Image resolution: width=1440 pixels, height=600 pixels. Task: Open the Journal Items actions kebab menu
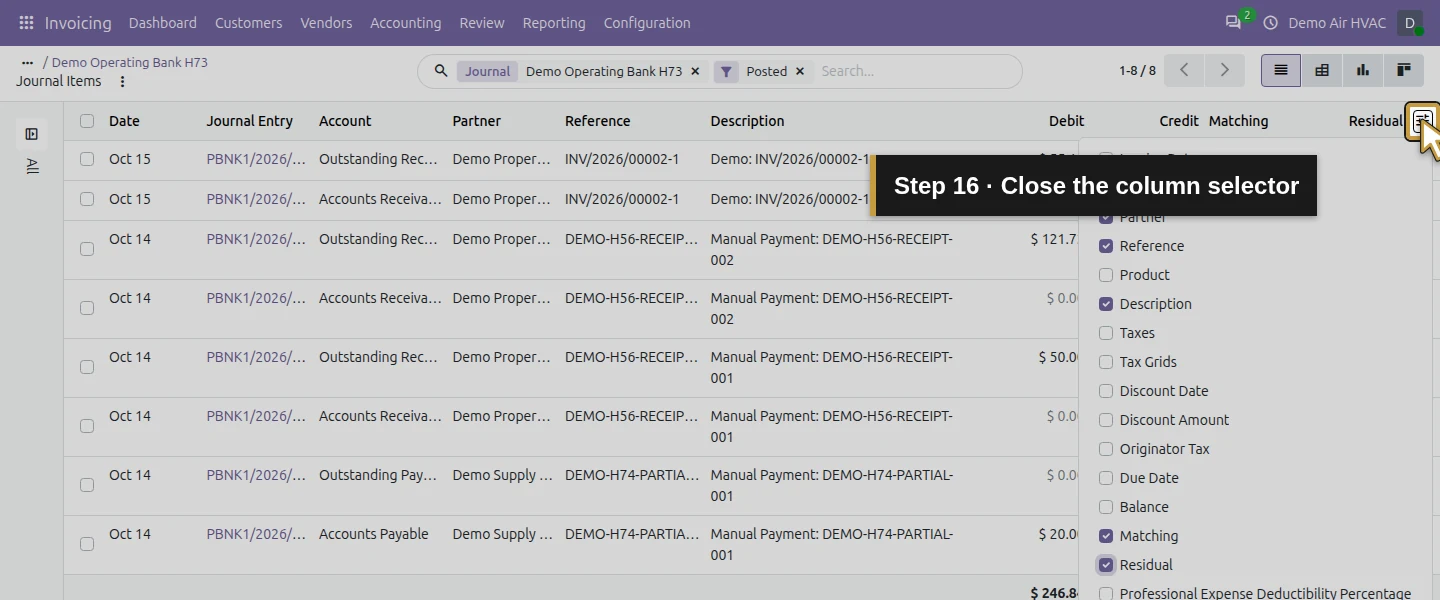(123, 82)
